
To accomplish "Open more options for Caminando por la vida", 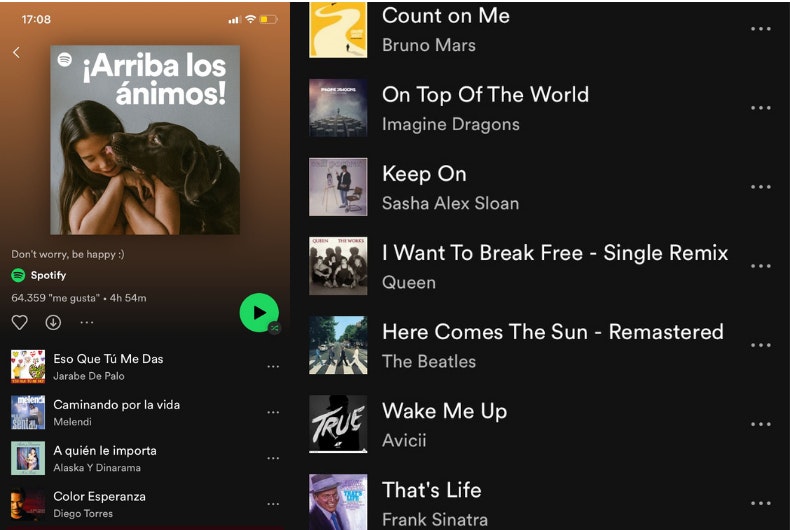I will (x=273, y=412).
